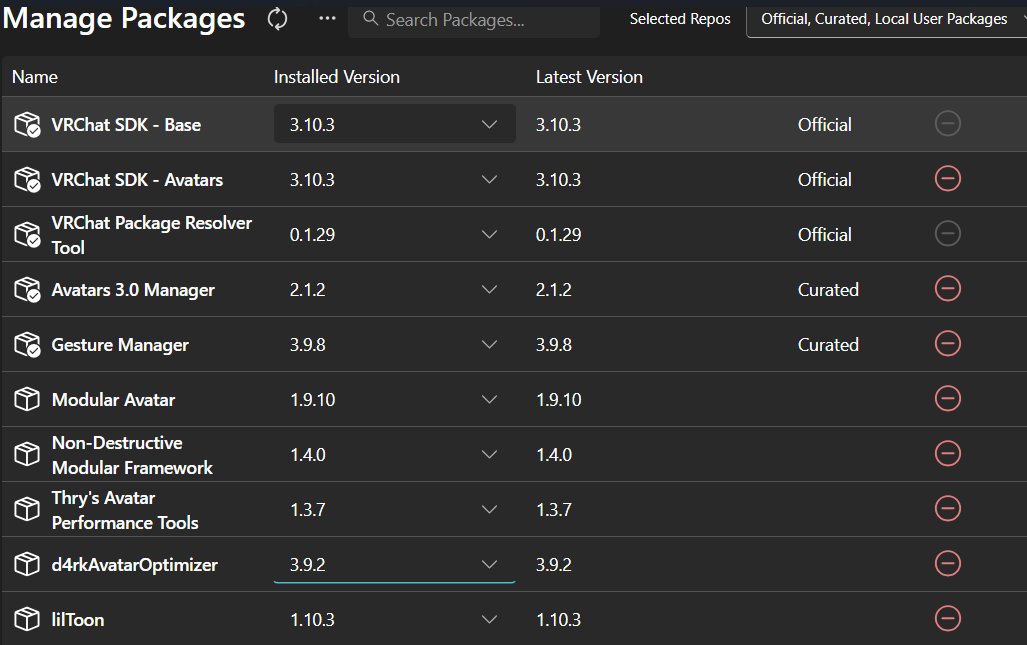Open version dropdown for Avatars 3.0 Manager
1027x645 pixels.
coord(394,289)
